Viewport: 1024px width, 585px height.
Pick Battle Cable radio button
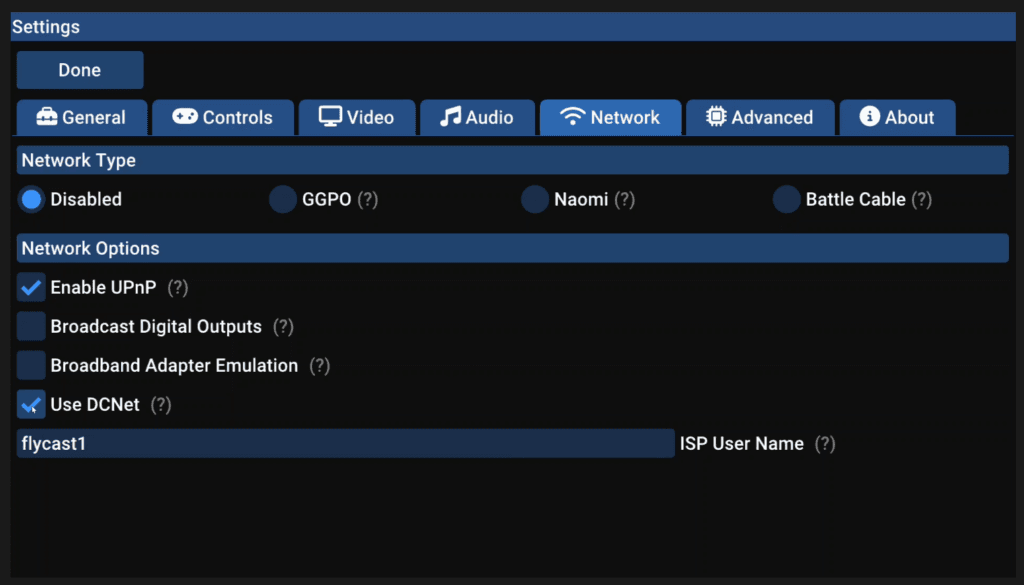tap(787, 200)
